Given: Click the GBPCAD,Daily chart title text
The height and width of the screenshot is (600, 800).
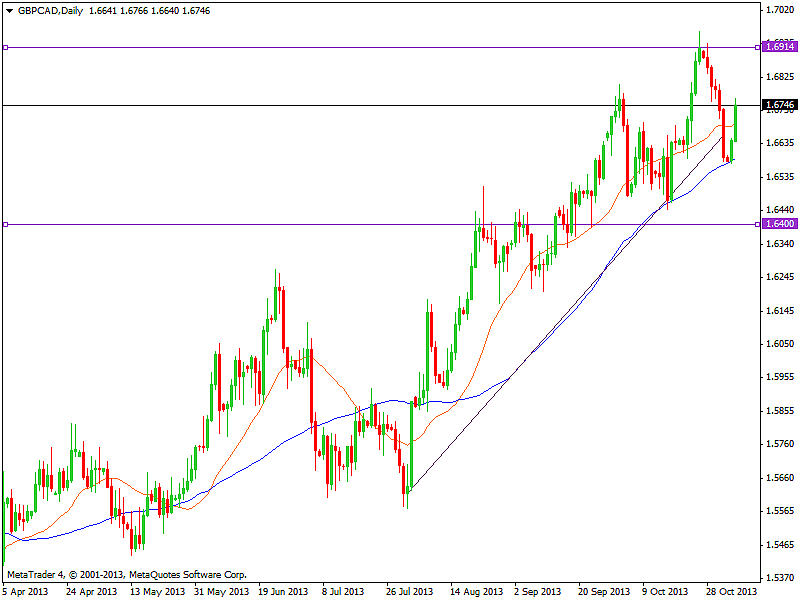Looking at the screenshot, I should [x=49, y=9].
